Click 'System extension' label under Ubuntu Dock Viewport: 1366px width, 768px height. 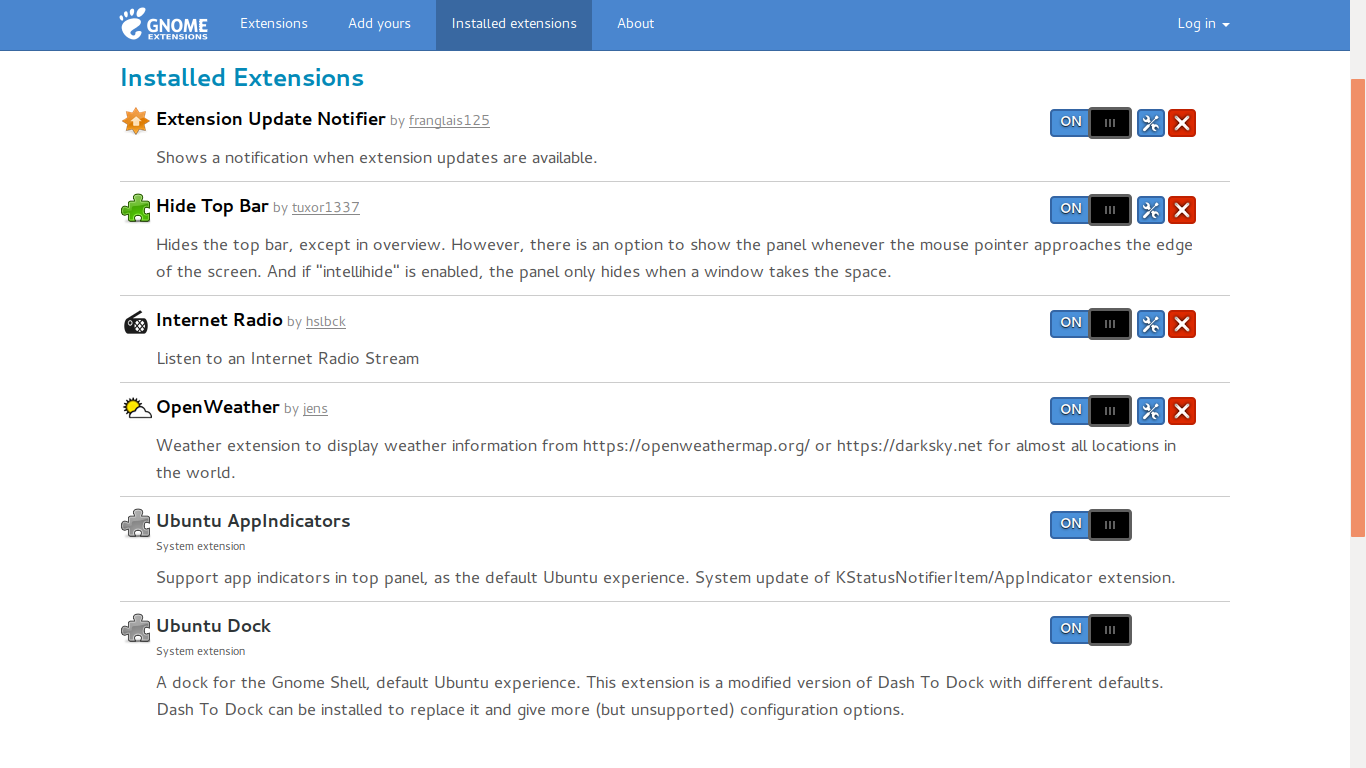tap(200, 652)
